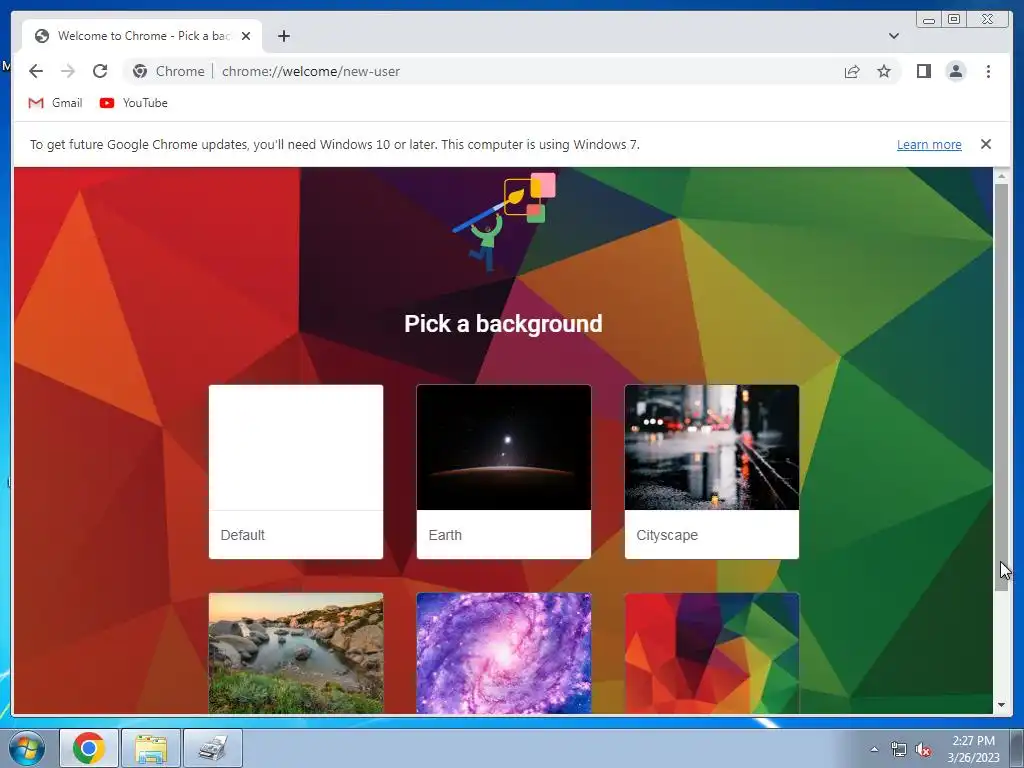This screenshot has height=768, width=1024.
Task: Click the vertical scrollbar thumb
Action: tap(1001, 387)
